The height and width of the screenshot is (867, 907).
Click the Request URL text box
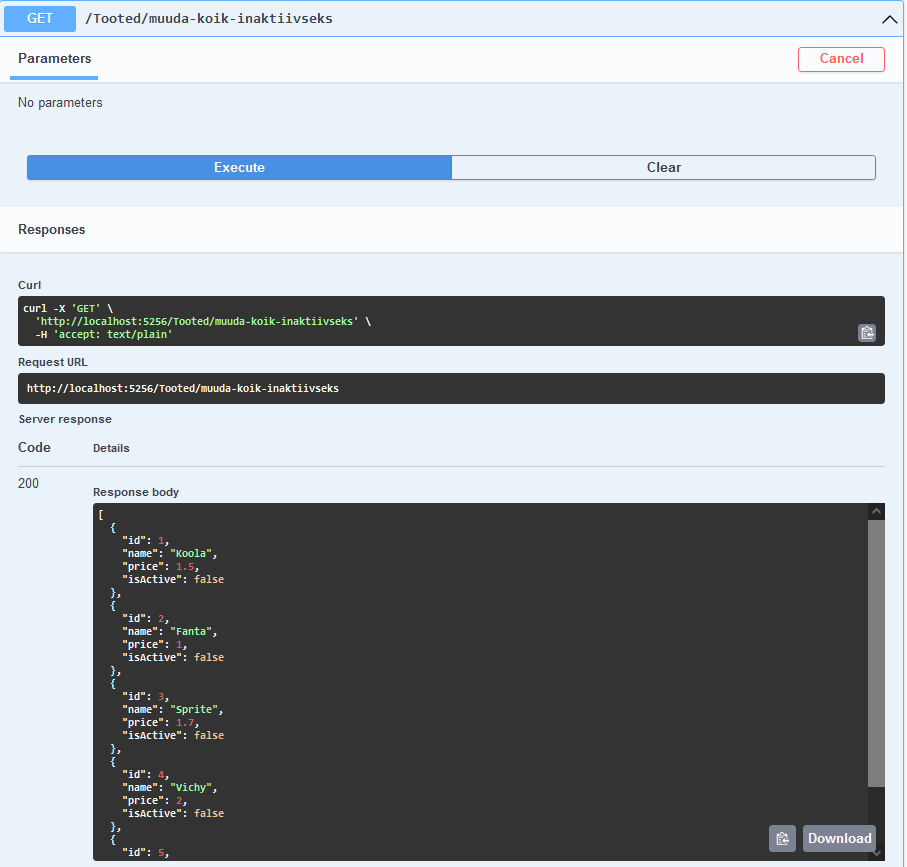tap(451, 388)
